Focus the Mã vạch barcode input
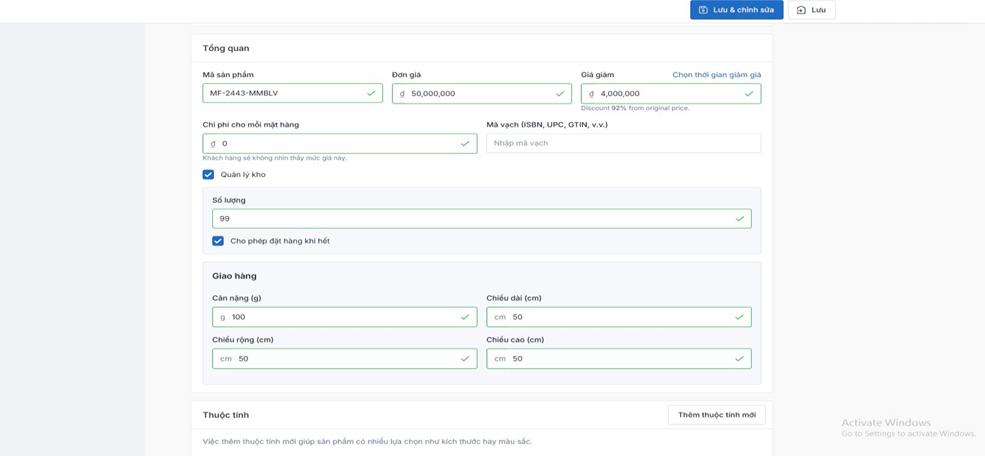Screen dimensions: 985x456 (x=623, y=143)
